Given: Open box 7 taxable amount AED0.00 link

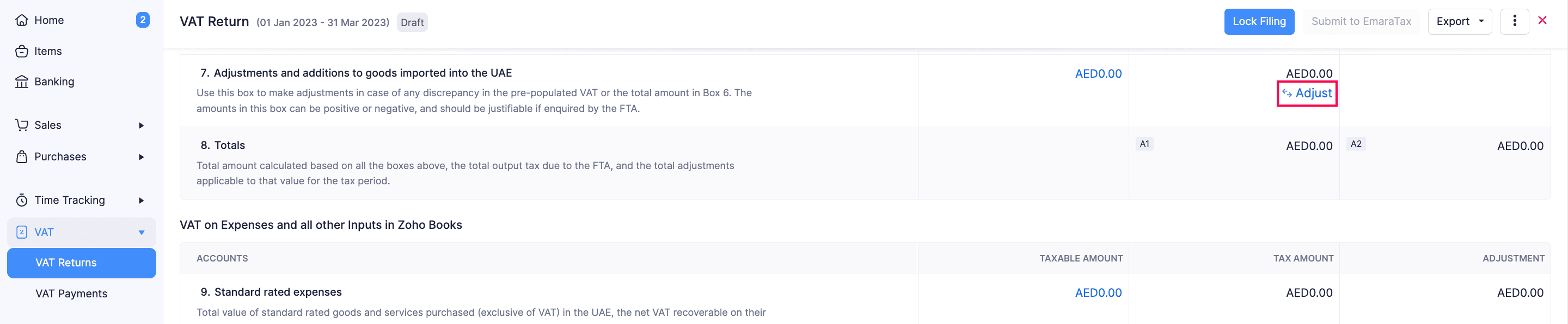Looking at the screenshot, I should click(1098, 73).
